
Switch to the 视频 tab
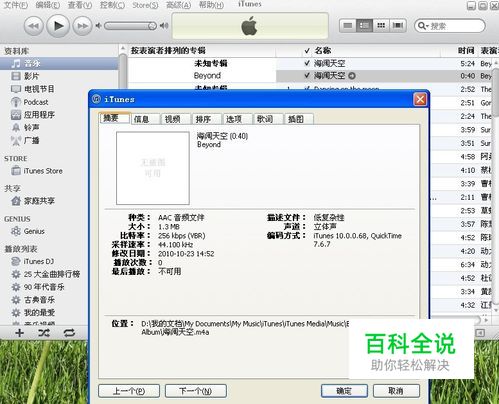(x=176, y=119)
